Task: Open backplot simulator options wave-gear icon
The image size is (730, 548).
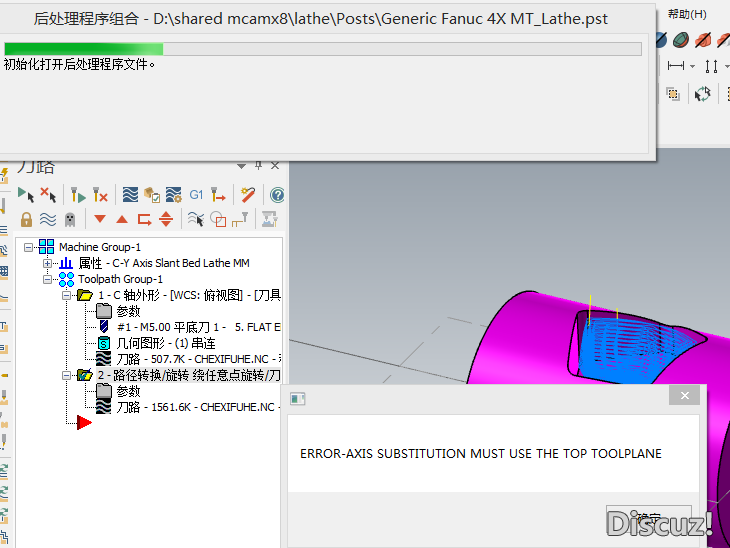Action: coord(174,195)
